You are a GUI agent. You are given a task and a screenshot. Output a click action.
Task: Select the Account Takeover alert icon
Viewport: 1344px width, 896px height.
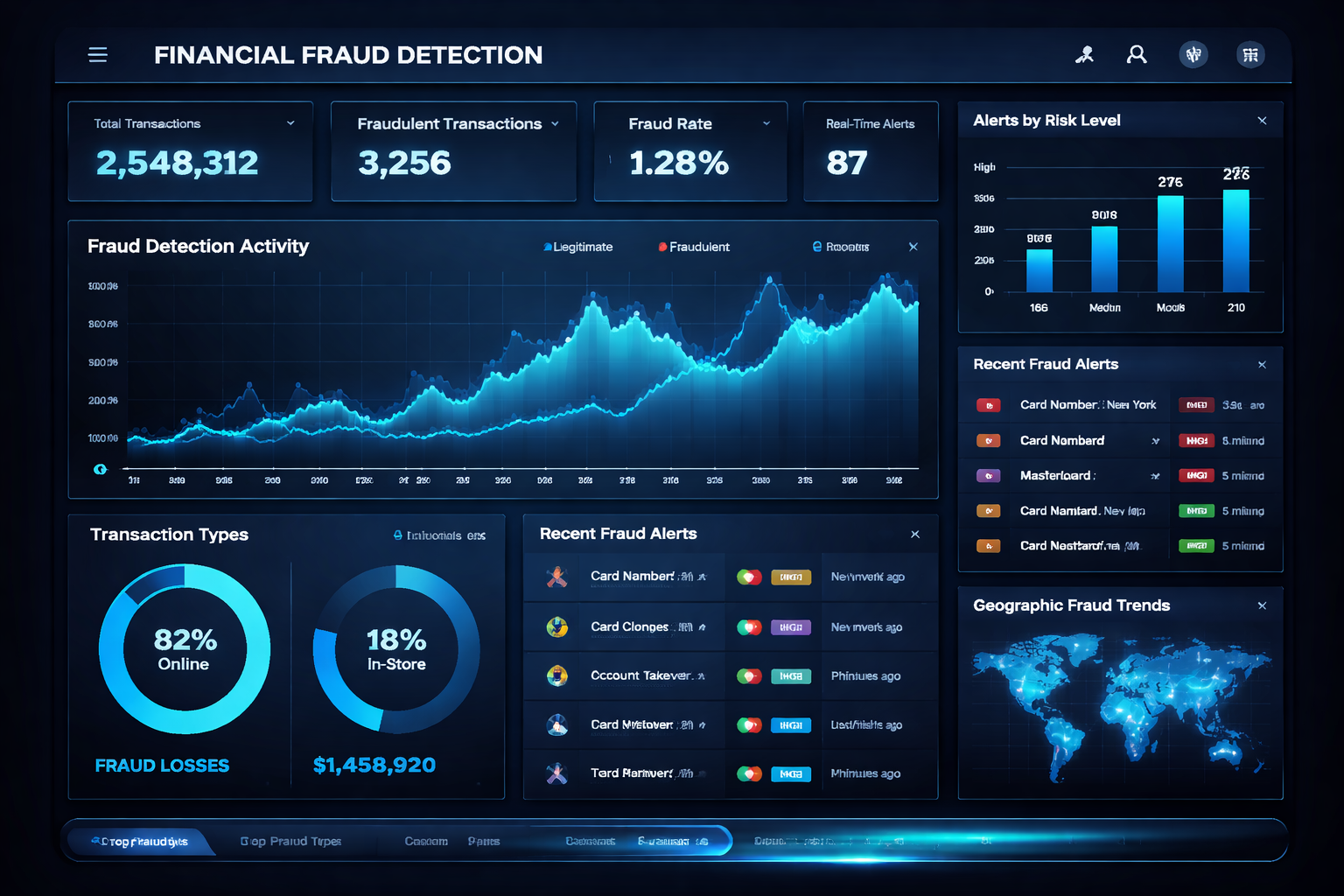pos(557,675)
